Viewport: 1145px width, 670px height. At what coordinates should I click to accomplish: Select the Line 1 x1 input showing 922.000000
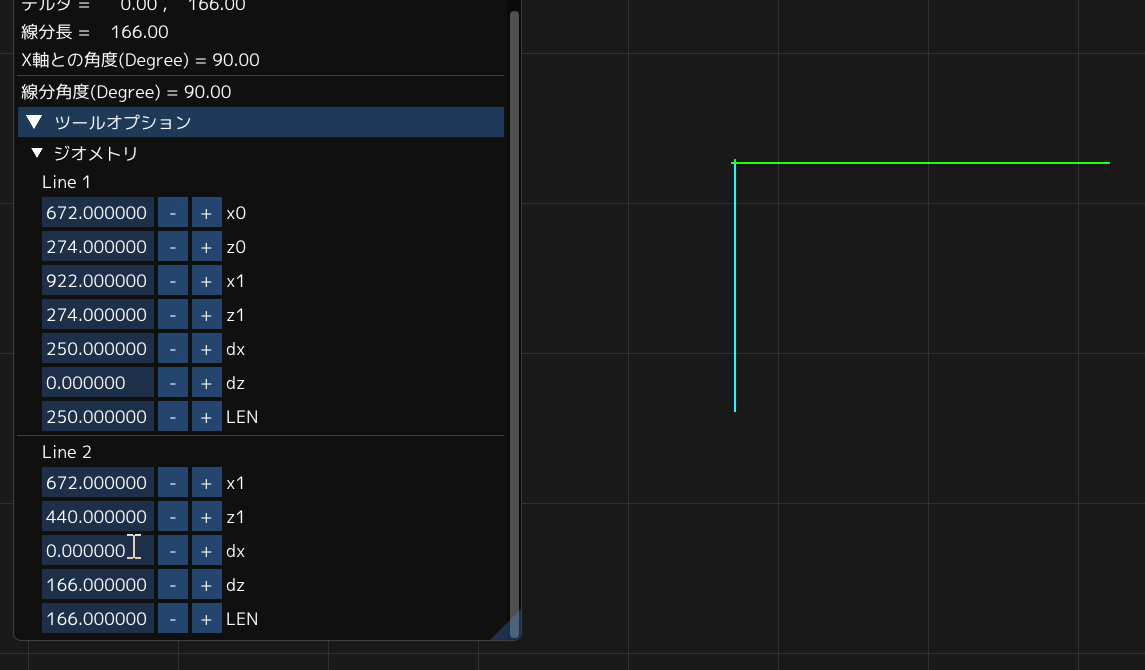coord(98,281)
